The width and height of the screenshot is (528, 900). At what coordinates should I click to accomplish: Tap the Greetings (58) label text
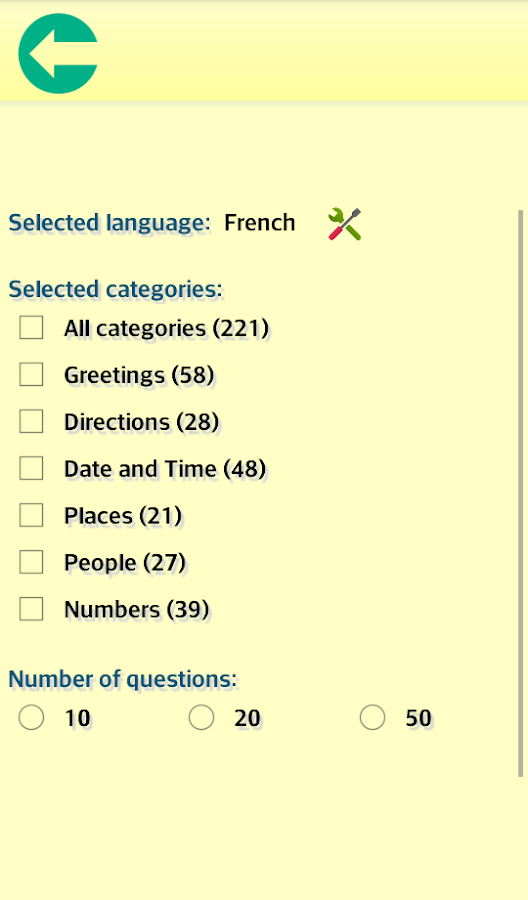point(139,375)
